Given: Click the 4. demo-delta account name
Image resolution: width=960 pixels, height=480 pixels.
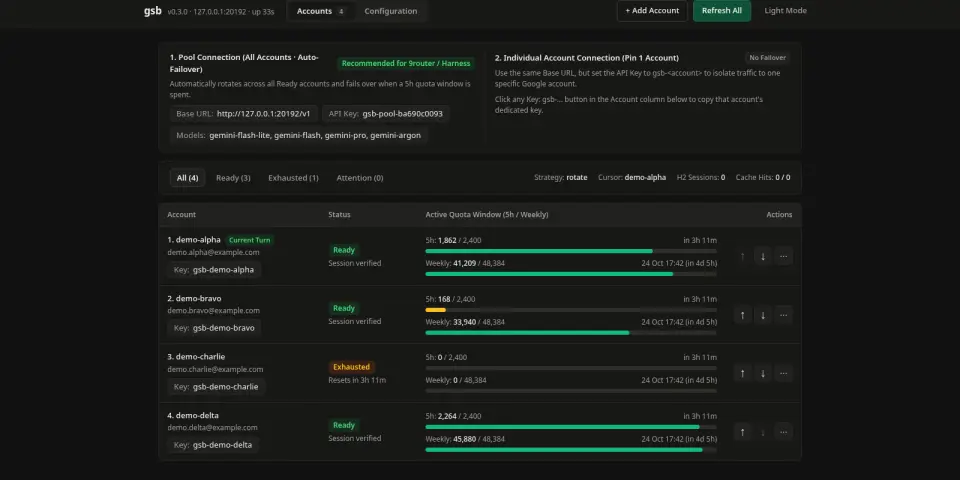Looking at the screenshot, I should (193, 416).
